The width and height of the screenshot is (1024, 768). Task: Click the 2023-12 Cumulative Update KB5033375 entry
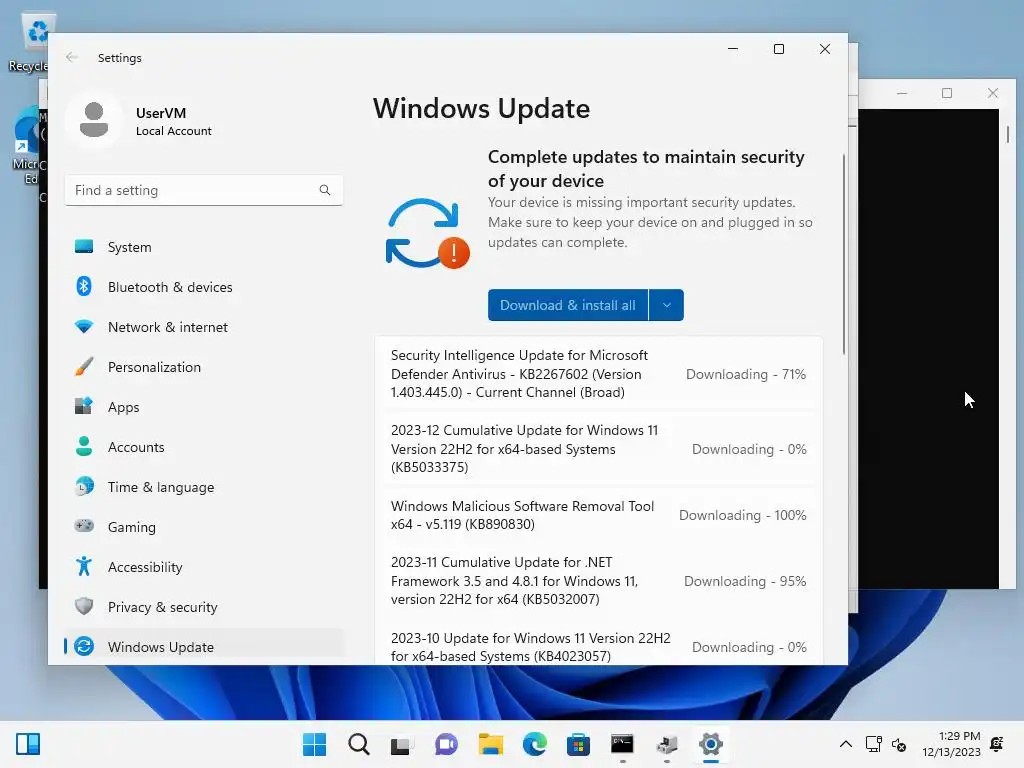click(599, 449)
